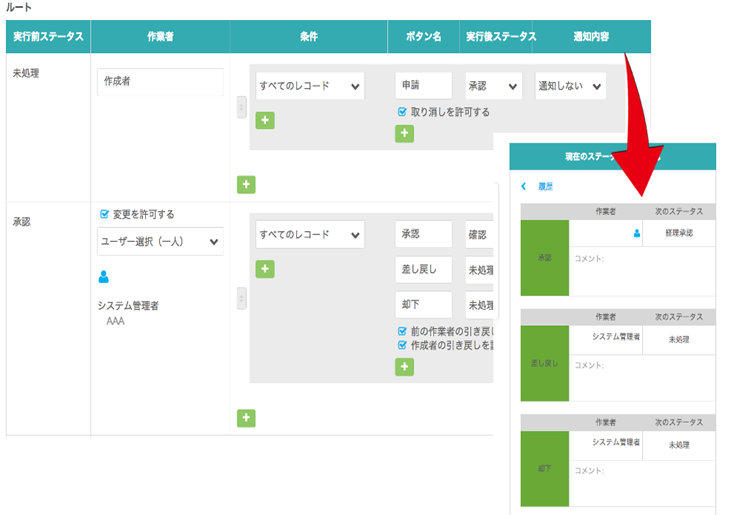Click the blue user icon above システム管理者

coord(103,277)
